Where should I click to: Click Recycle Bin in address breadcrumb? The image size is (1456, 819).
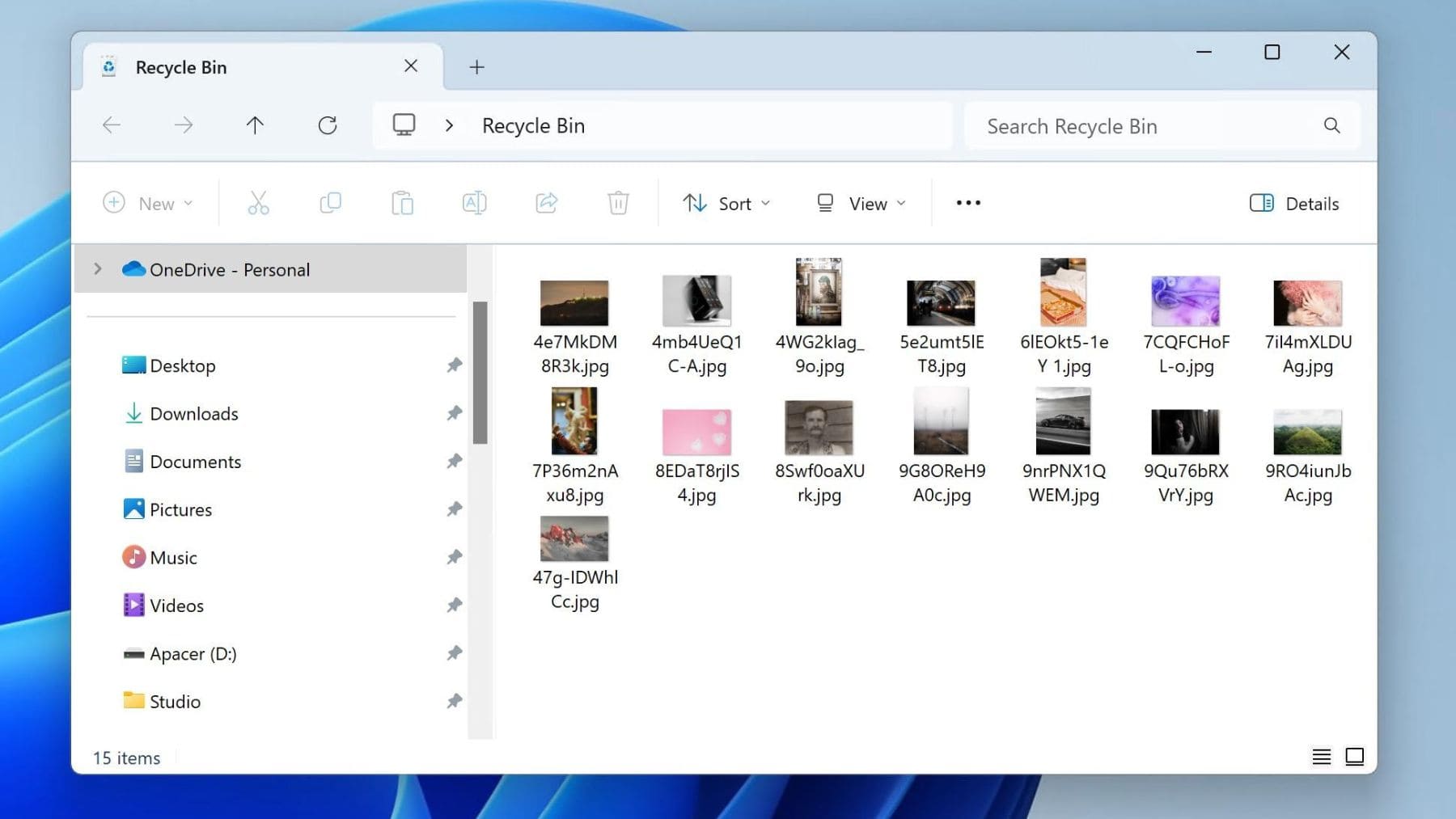pos(533,125)
